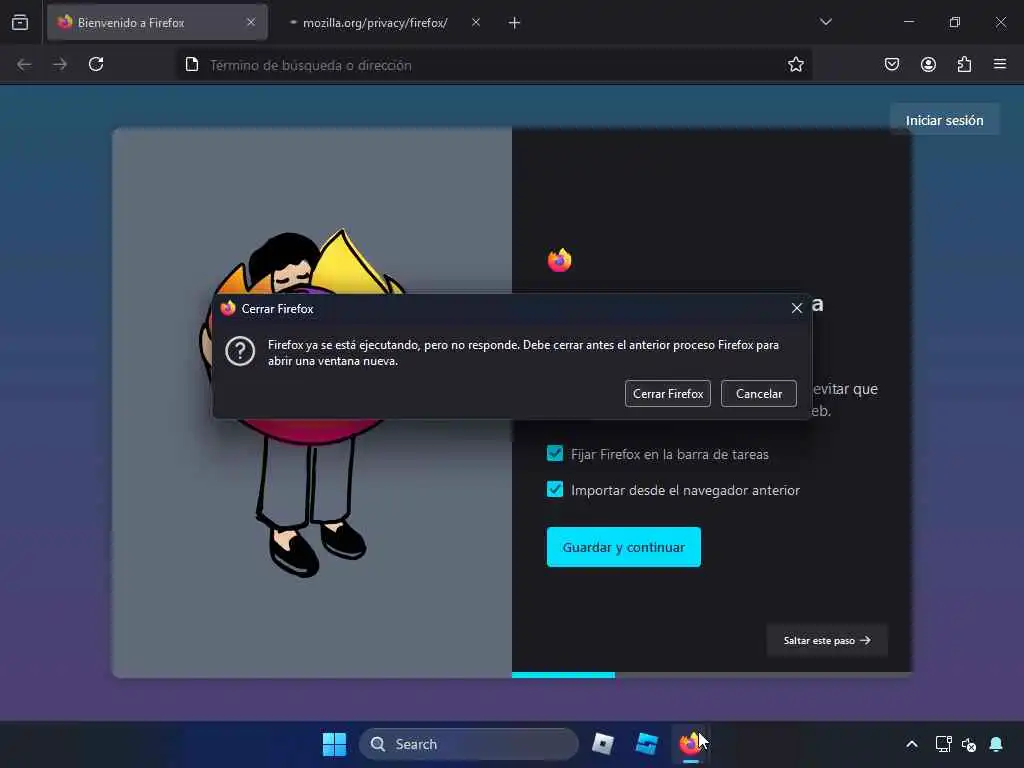Uncheck Fijar Firefox en la barra de tareas

point(554,453)
